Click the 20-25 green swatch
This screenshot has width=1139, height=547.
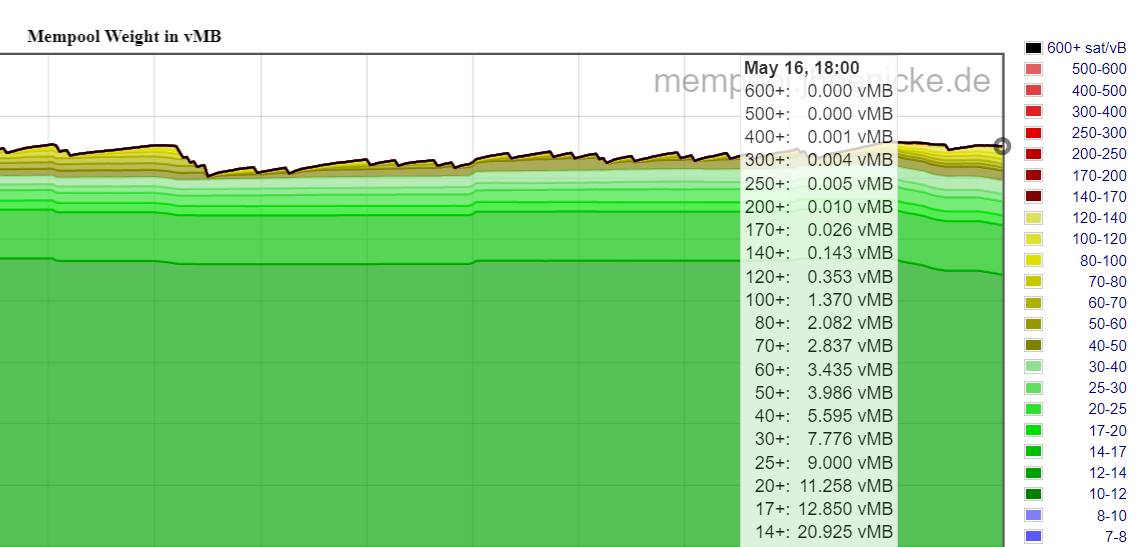(1033, 409)
